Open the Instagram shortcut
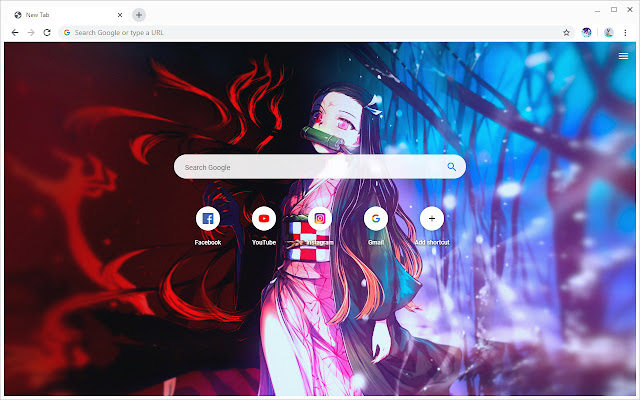Image resolution: width=640 pixels, height=400 pixels. [x=320, y=219]
